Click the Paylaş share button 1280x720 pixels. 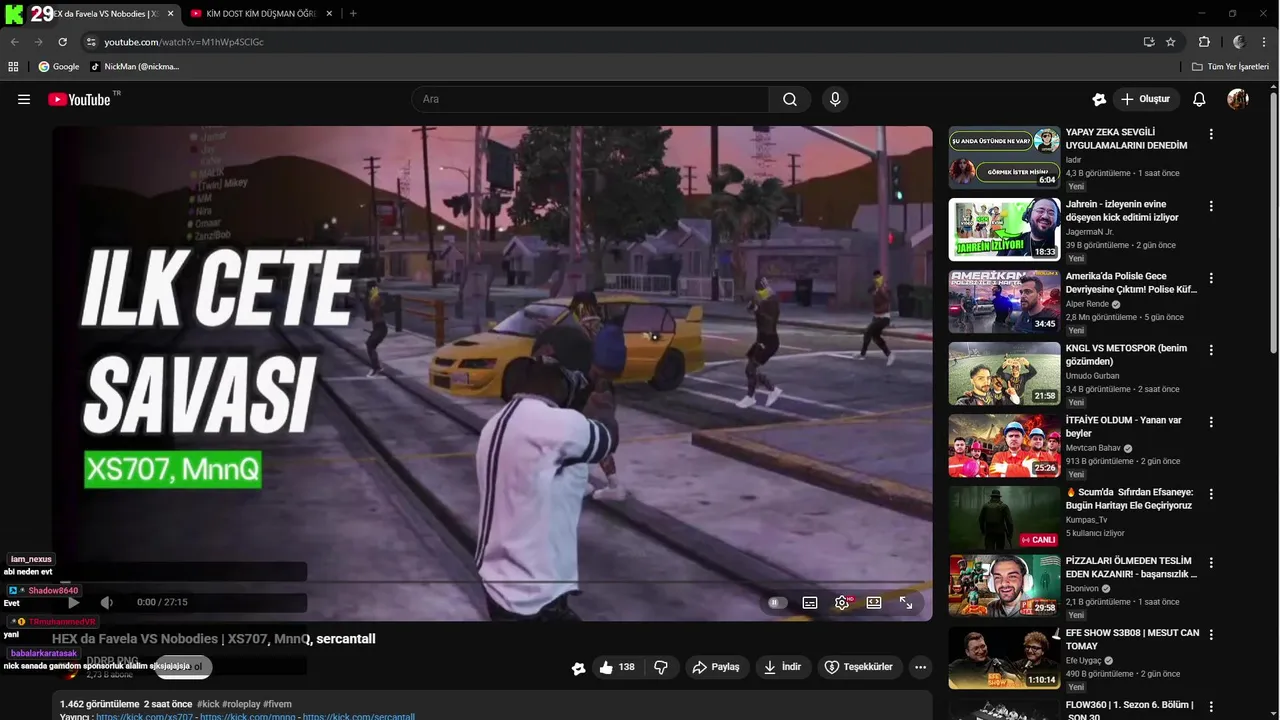[x=716, y=667]
